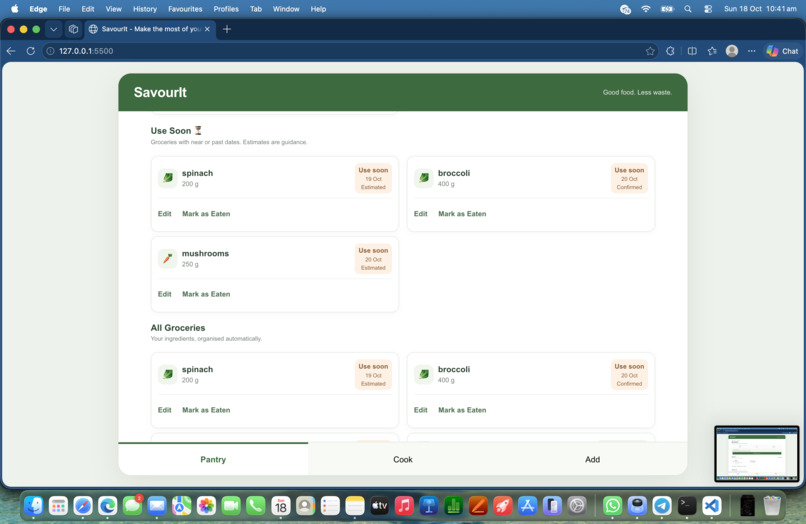This screenshot has height=524, width=806.
Task: Mark mushrooms as eaten
Action: point(206,294)
